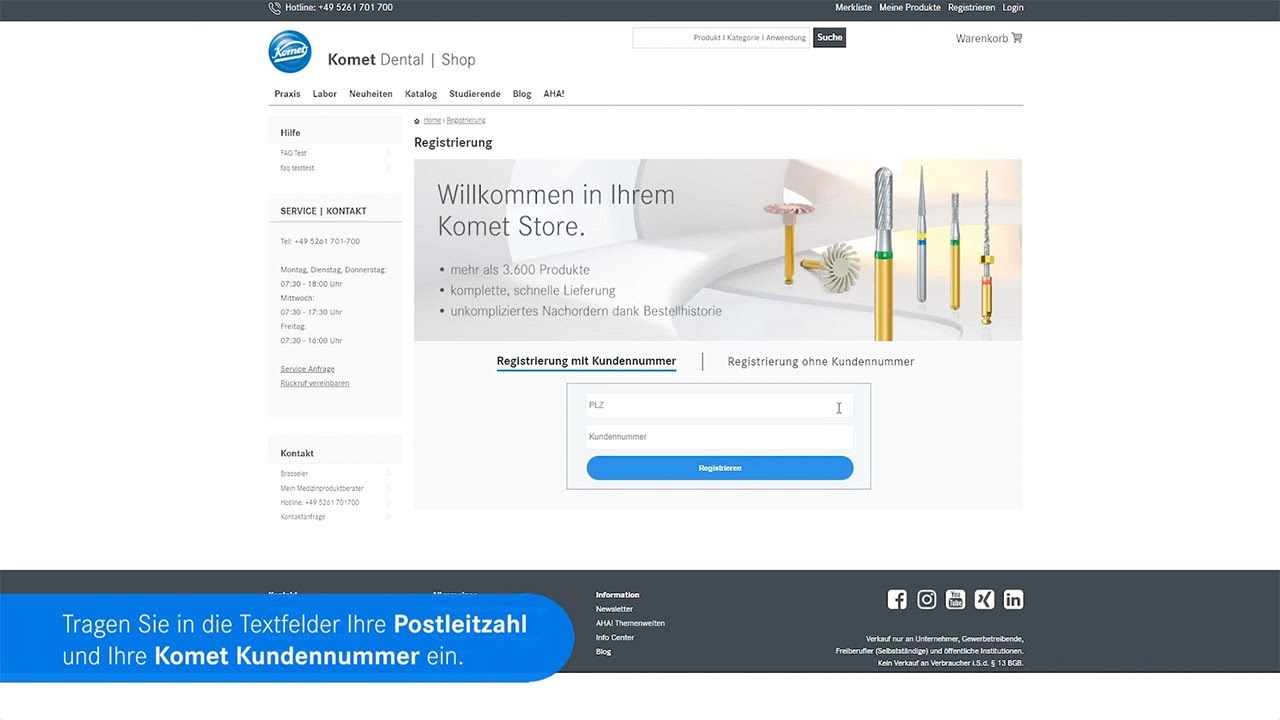Click into the Kundennummer field

[x=720, y=437]
